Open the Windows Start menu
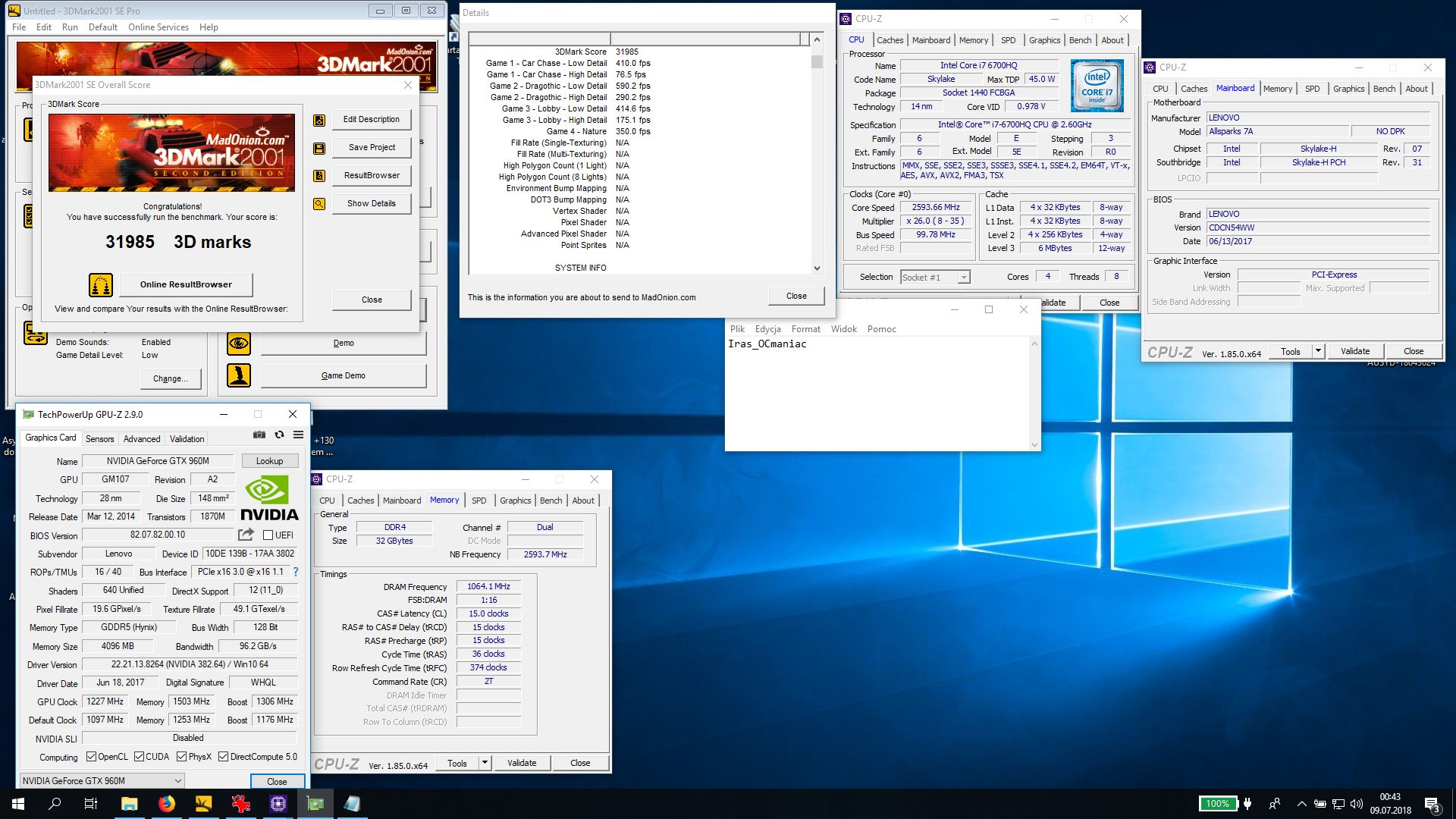This screenshot has width=1456, height=819. (x=18, y=804)
